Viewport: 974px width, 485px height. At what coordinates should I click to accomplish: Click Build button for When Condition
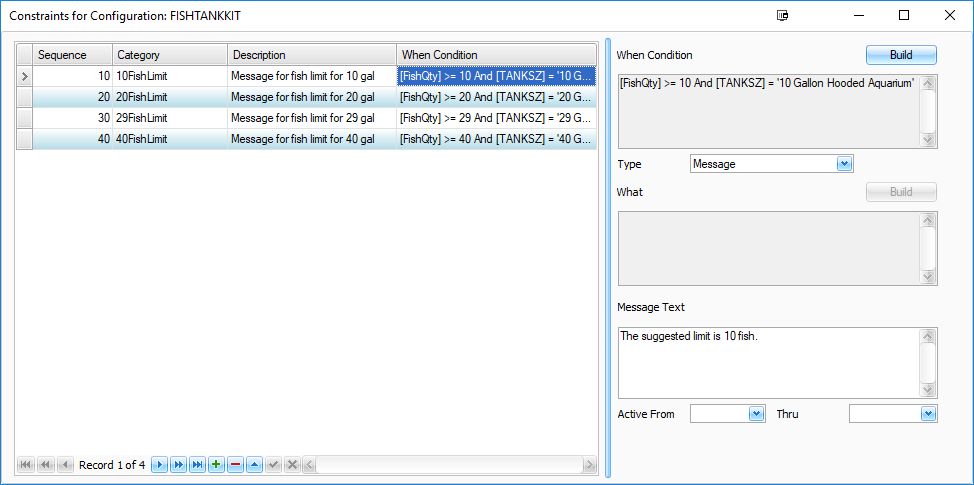click(901, 55)
